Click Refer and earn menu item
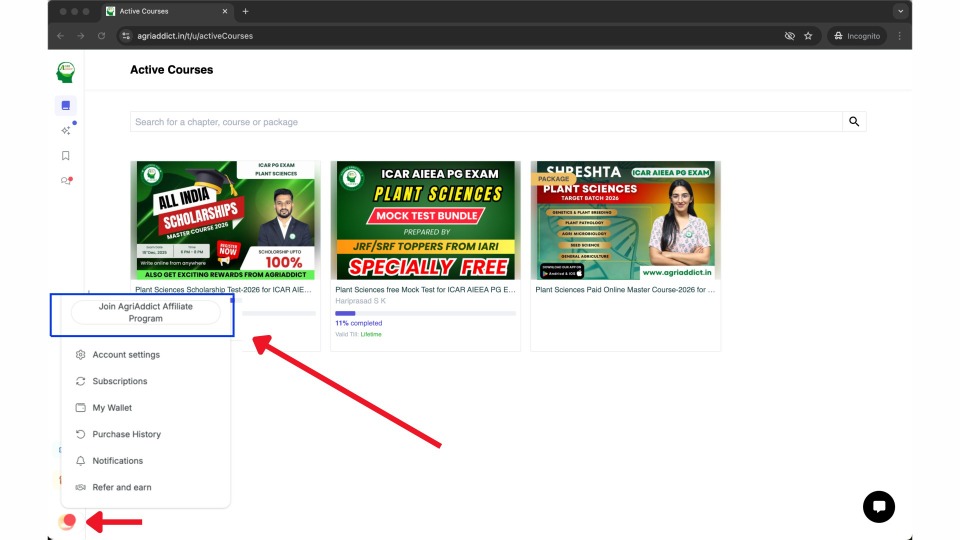Image resolution: width=960 pixels, height=540 pixels. [x=122, y=487]
